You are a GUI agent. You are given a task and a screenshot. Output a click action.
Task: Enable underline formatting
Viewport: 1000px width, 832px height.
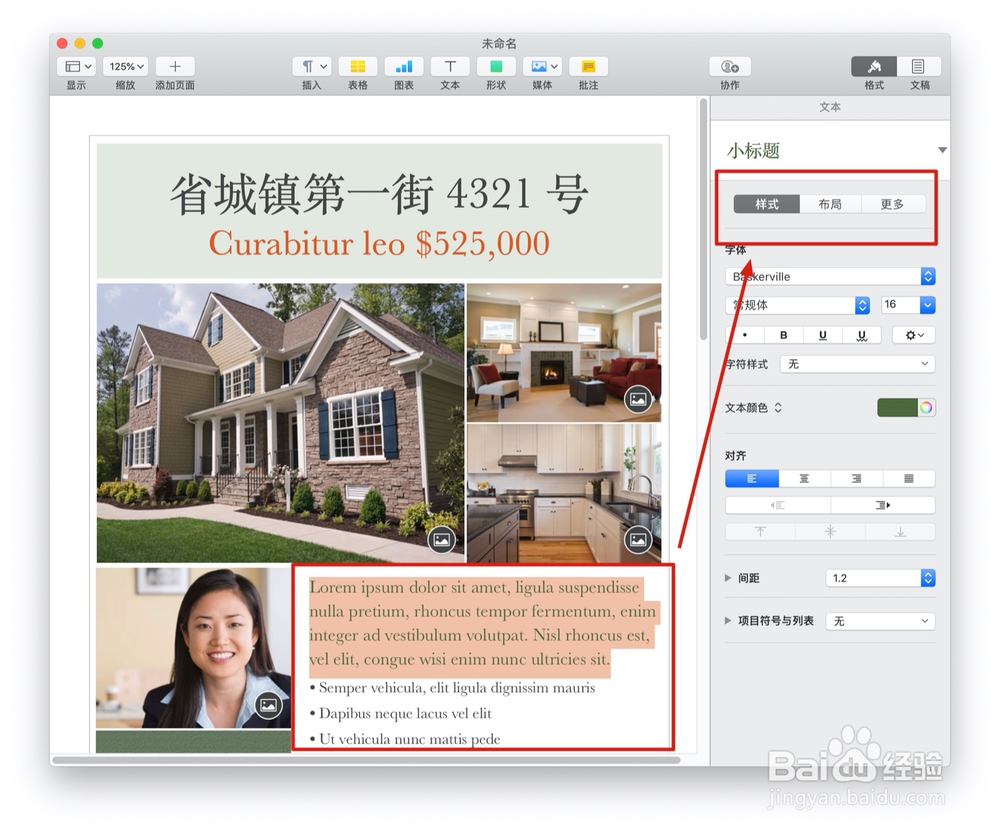click(822, 334)
